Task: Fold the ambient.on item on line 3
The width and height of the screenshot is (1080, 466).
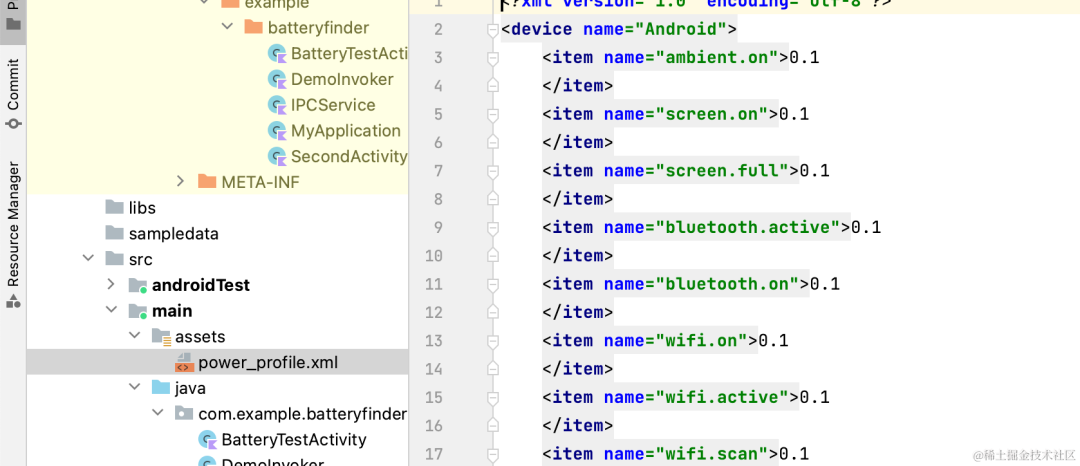Action: [x=492, y=59]
